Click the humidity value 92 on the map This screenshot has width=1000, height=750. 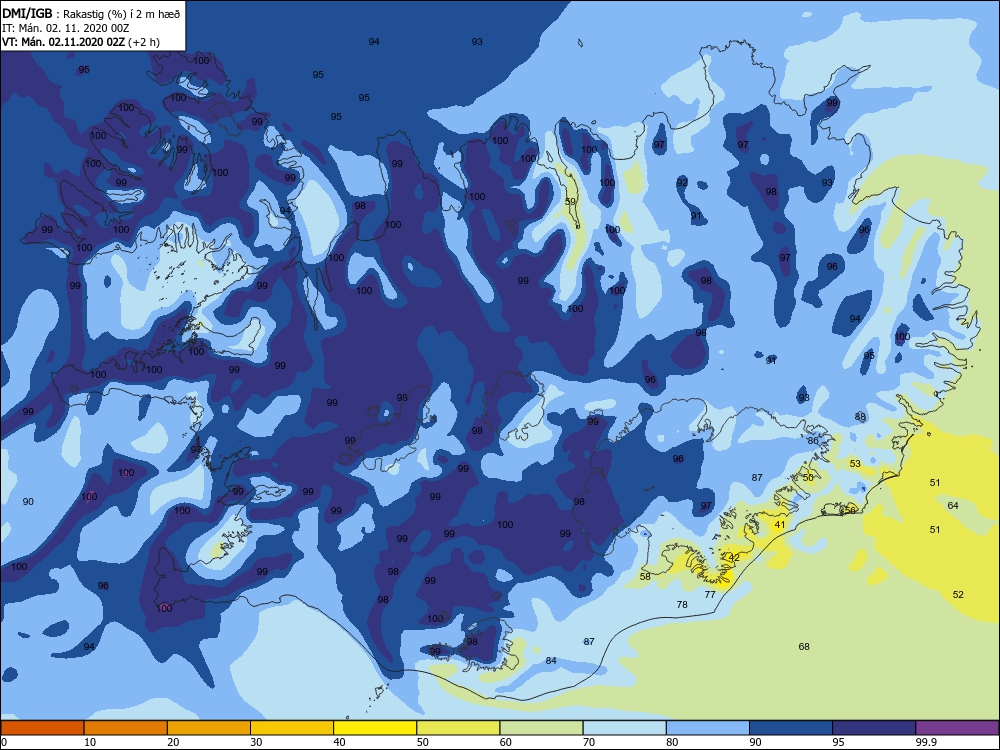[682, 182]
